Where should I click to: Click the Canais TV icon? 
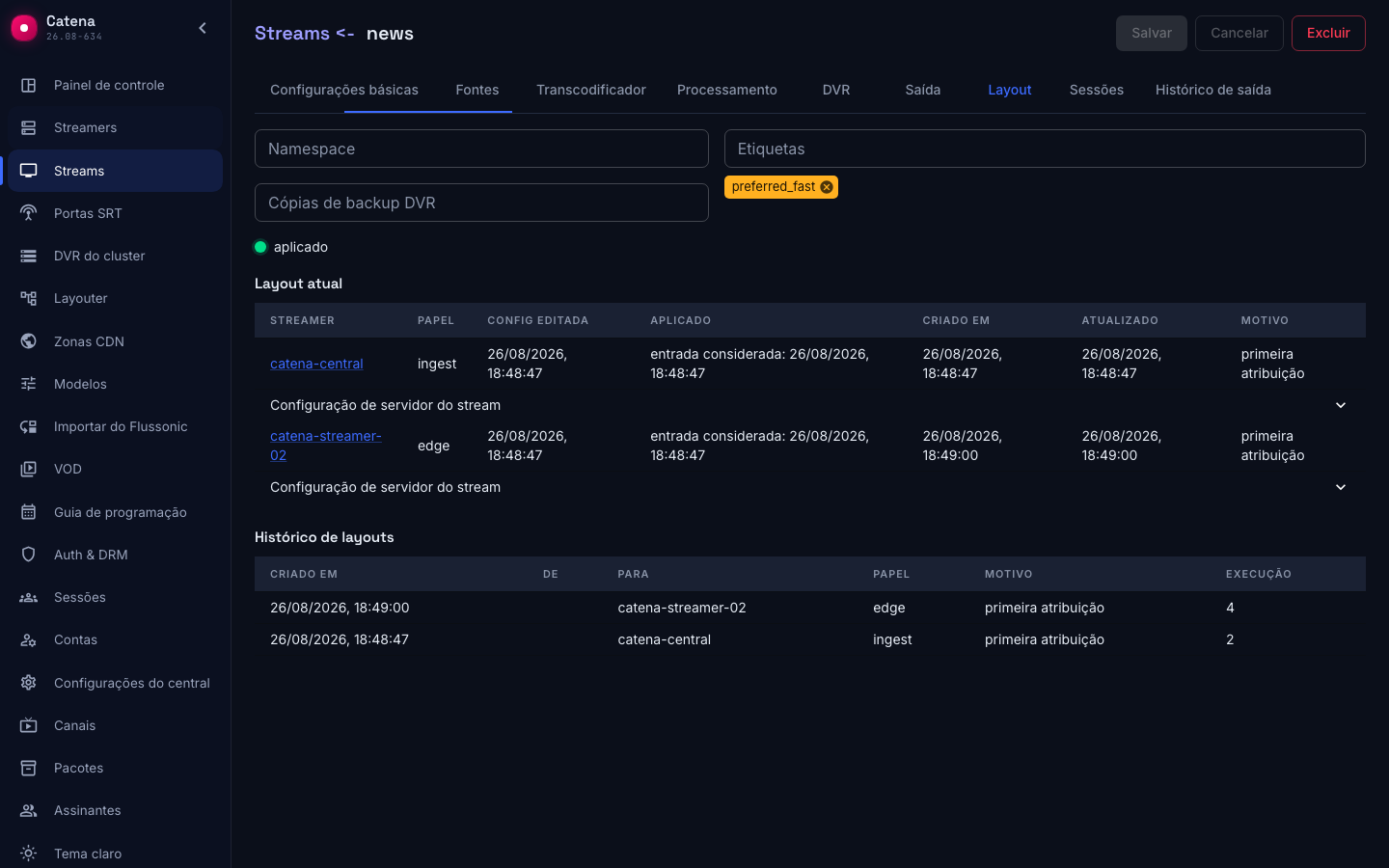29,725
